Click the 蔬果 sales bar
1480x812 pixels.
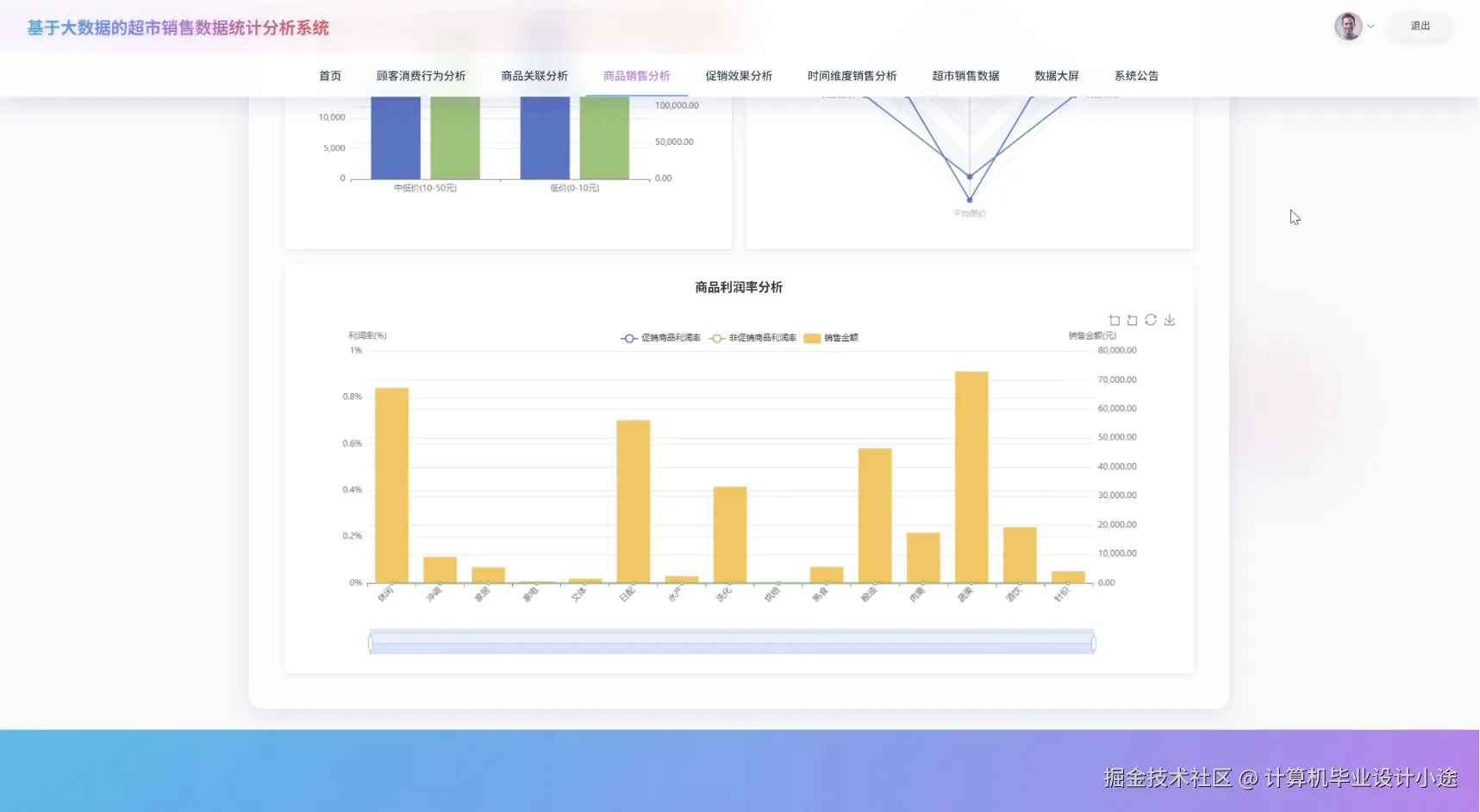point(971,477)
